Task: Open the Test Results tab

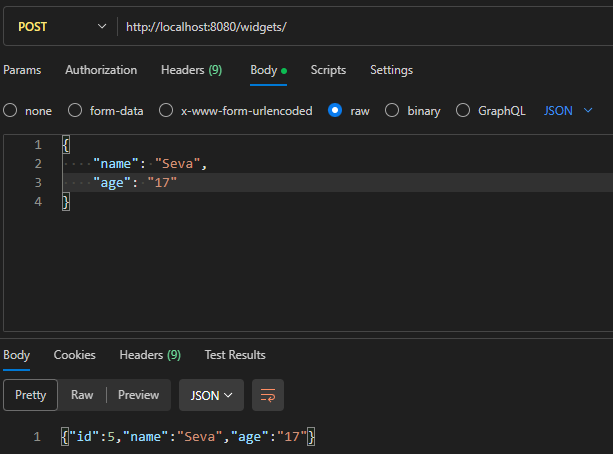Action: 235,355
